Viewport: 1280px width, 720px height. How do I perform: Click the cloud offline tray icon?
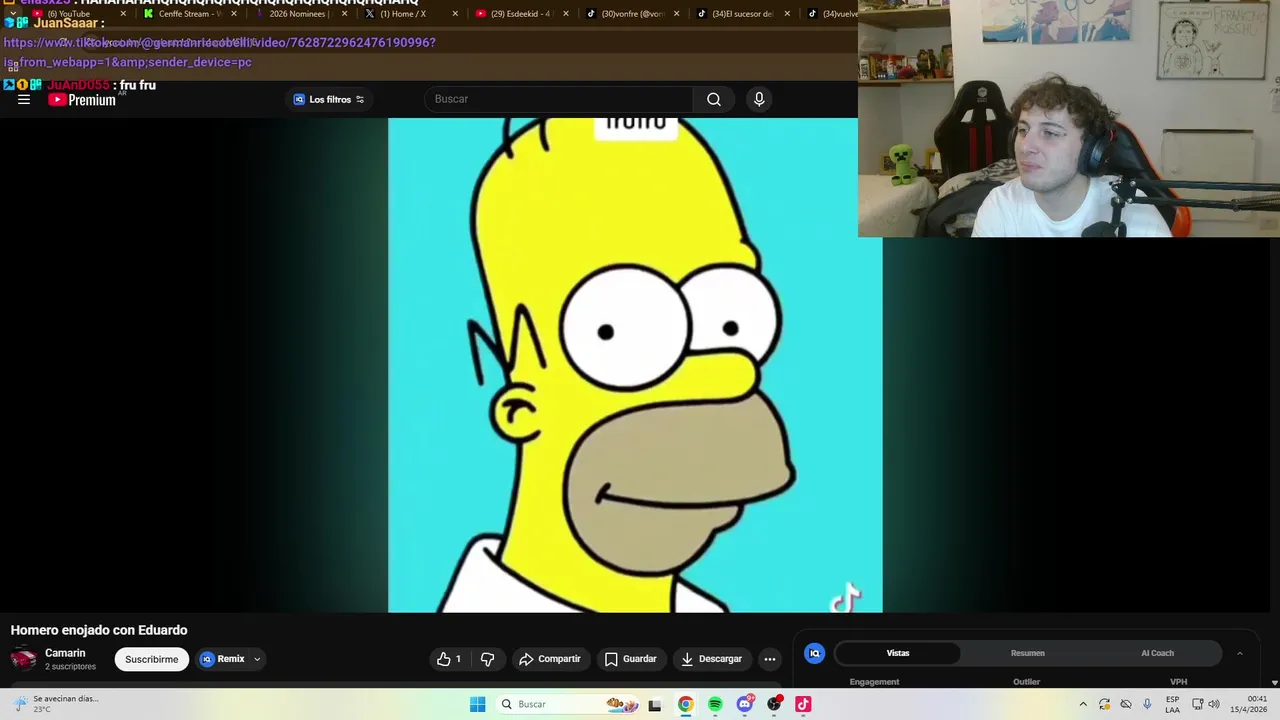1126,704
